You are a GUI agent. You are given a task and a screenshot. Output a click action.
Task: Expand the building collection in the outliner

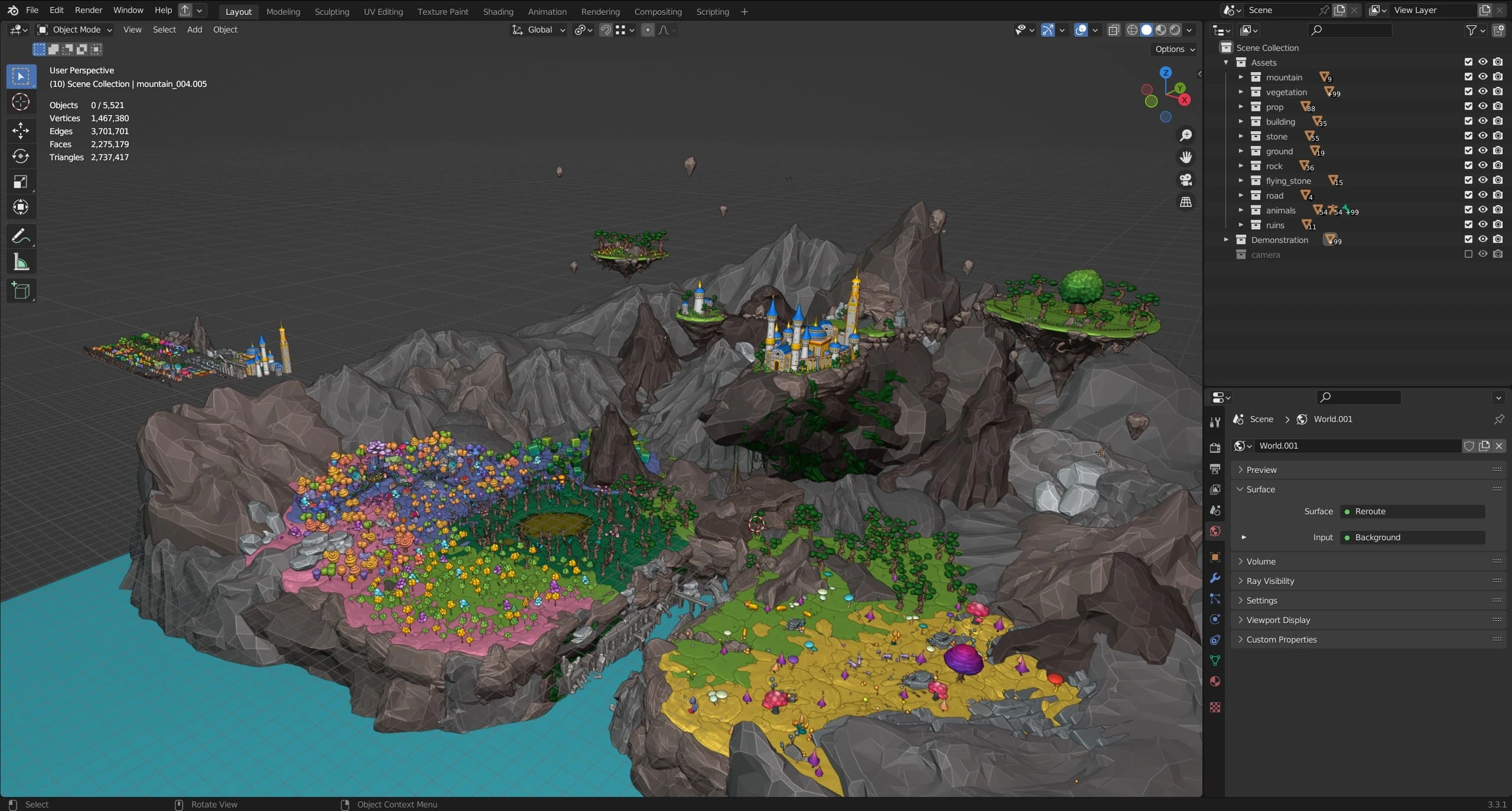point(1241,121)
